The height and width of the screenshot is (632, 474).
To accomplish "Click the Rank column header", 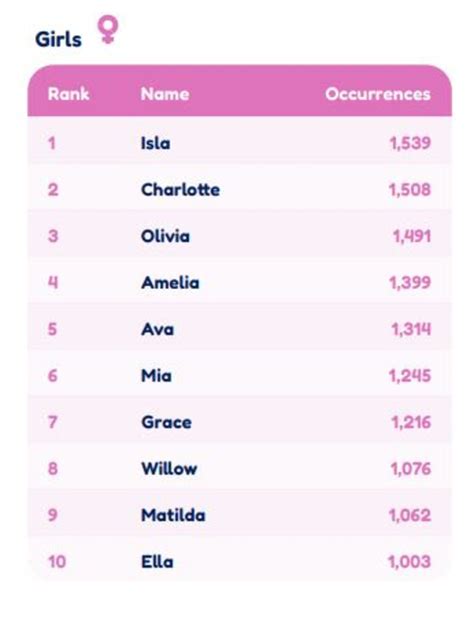I will (69, 94).
